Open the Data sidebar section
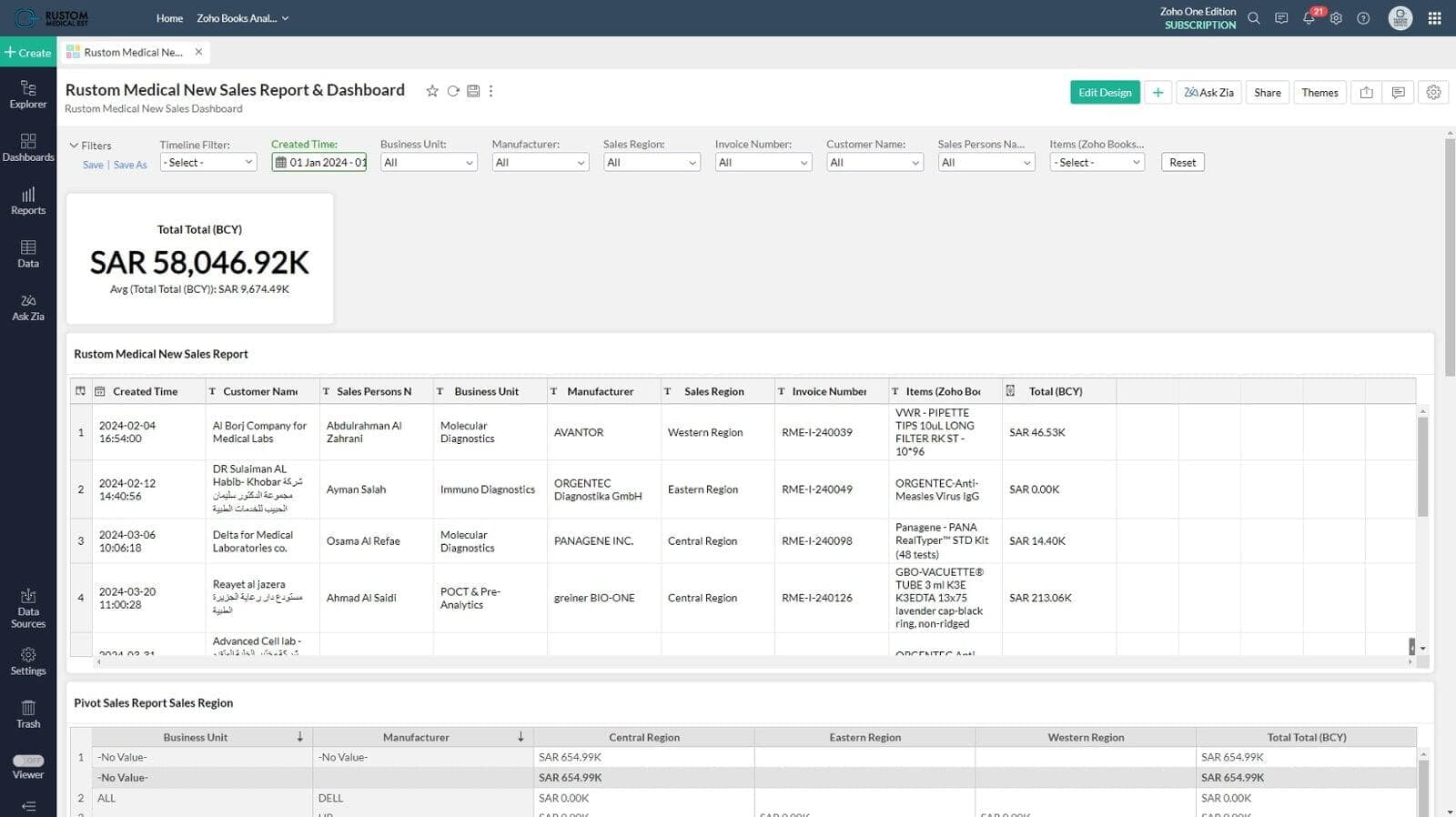1456x817 pixels. [28, 254]
